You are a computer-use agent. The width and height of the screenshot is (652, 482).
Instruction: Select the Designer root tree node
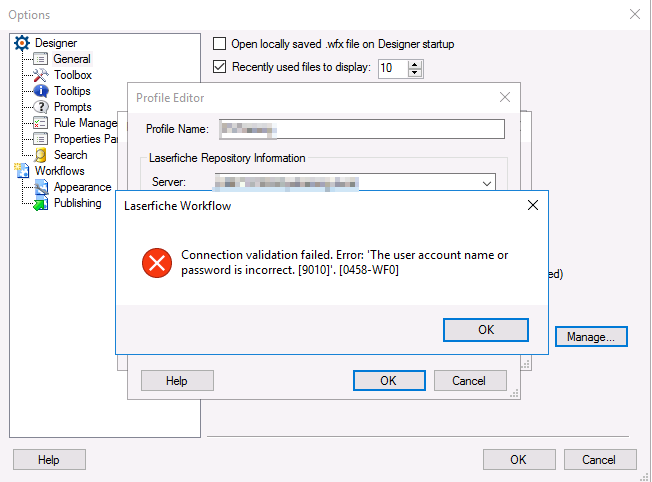tap(56, 43)
